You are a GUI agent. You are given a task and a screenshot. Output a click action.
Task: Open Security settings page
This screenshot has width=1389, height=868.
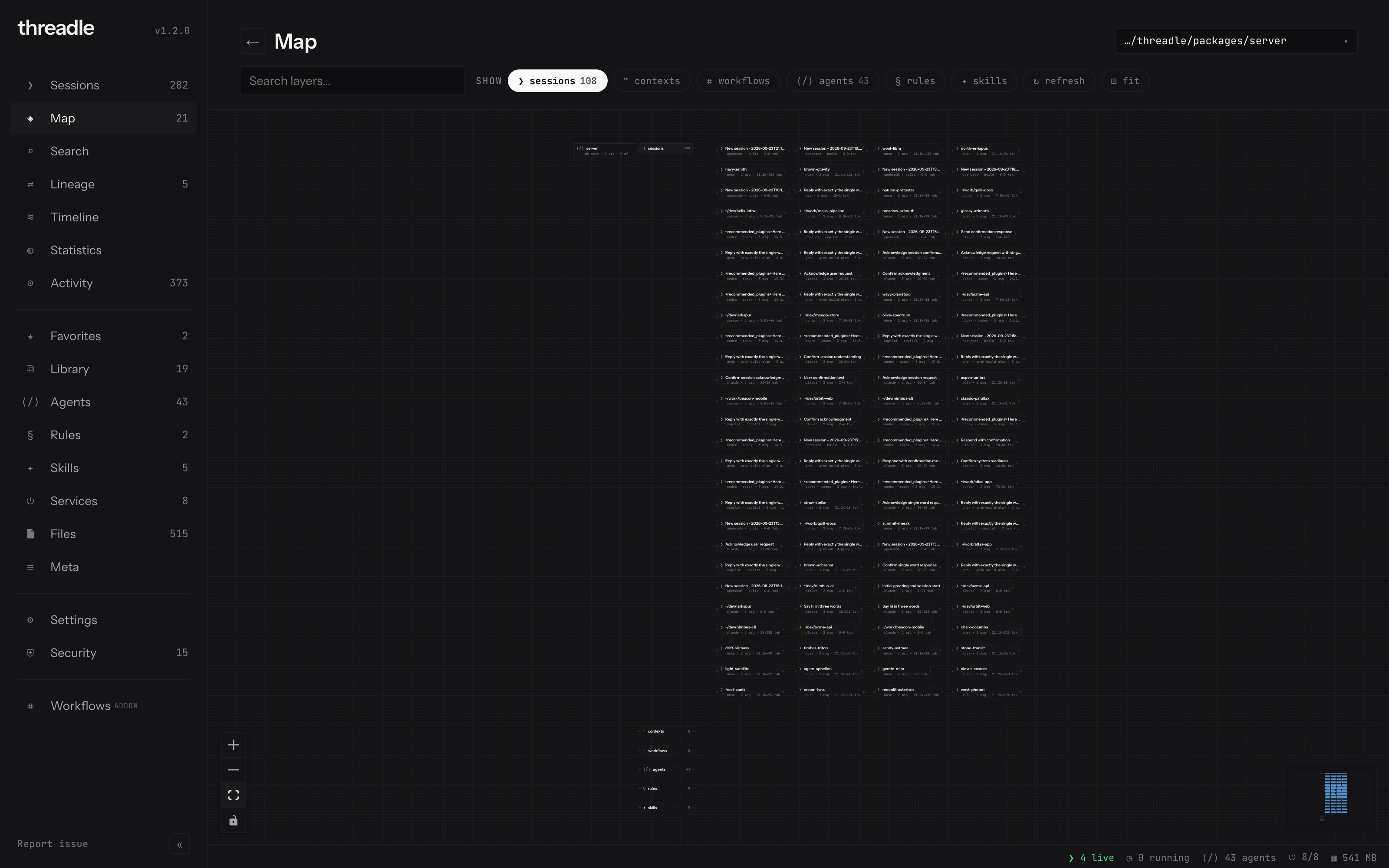pos(103,653)
